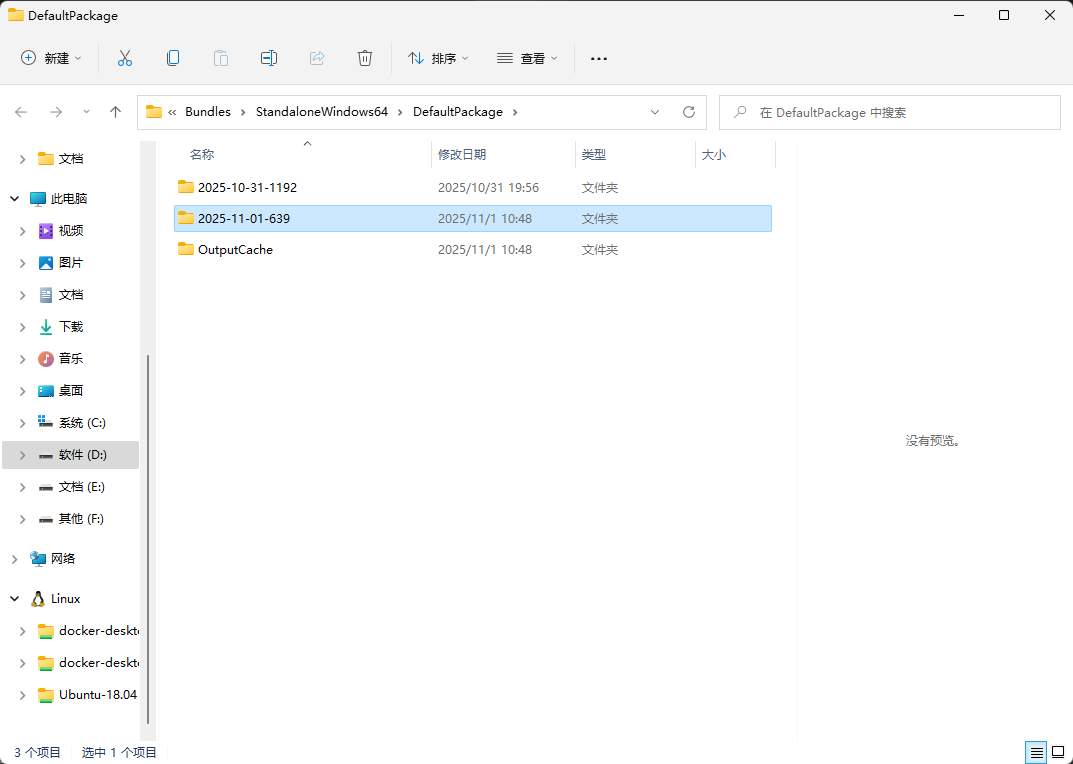Click the Paste clipboard icon
Image resolution: width=1073 pixels, height=764 pixels.
tap(221, 58)
